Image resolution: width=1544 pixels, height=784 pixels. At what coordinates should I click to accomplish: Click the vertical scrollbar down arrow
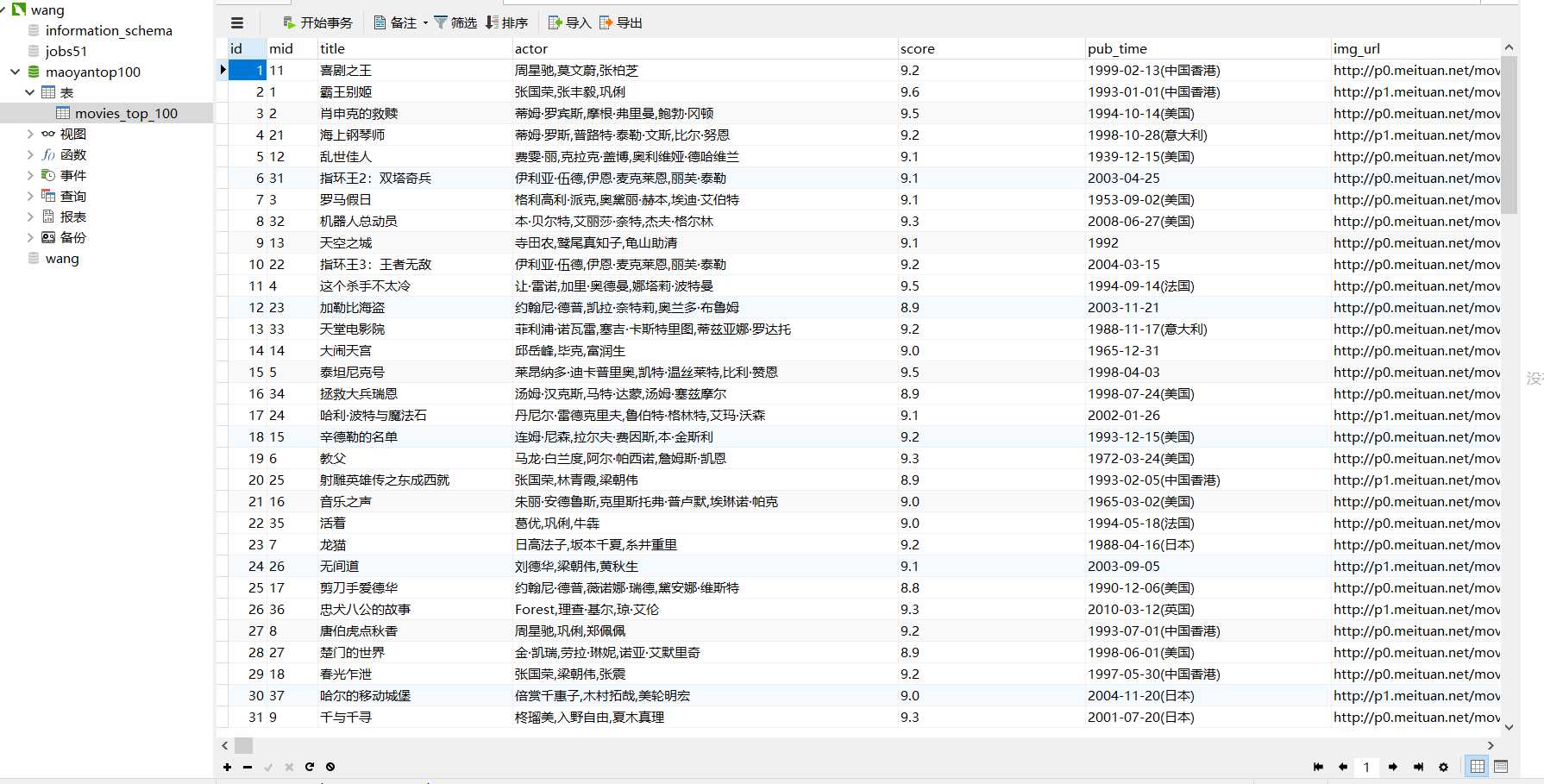point(1509,727)
